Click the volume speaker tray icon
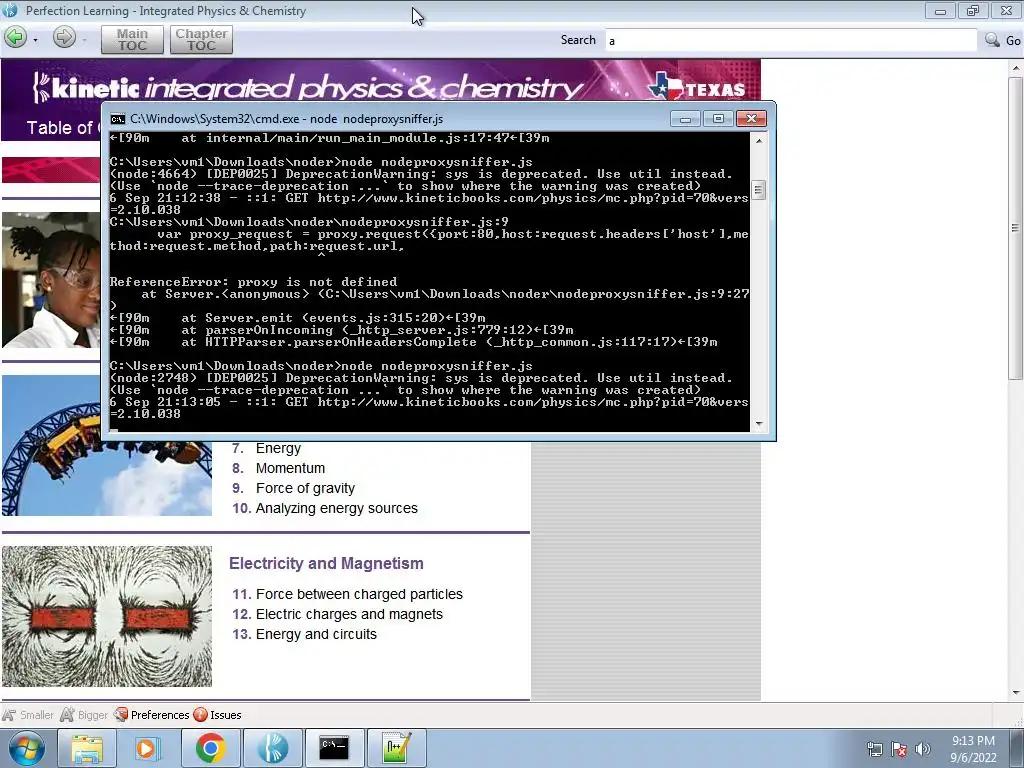The height and width of the screenshot is (768, 1024). click(922, 750)
